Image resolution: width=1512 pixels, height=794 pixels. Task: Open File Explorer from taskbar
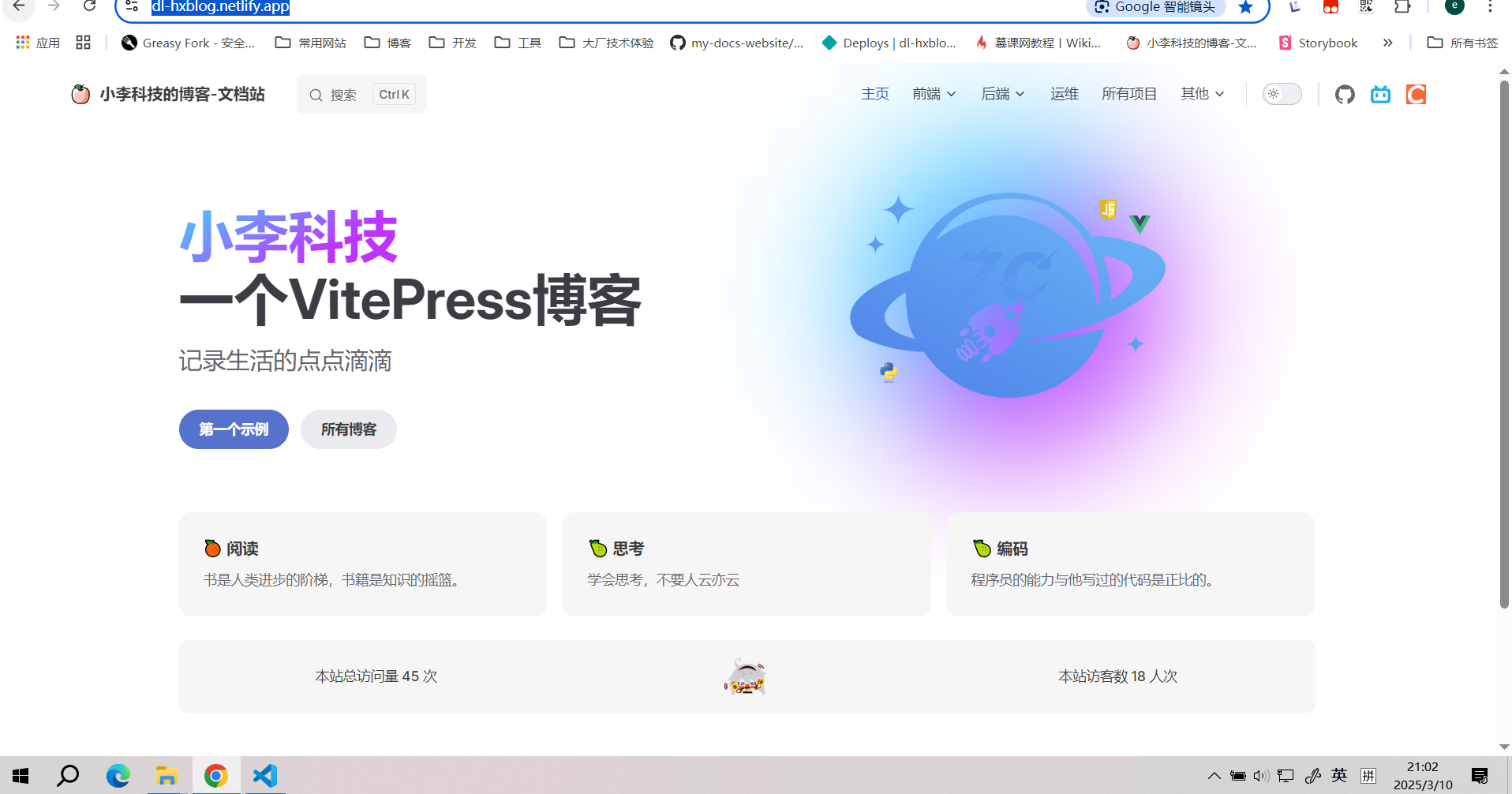(167, 776)
